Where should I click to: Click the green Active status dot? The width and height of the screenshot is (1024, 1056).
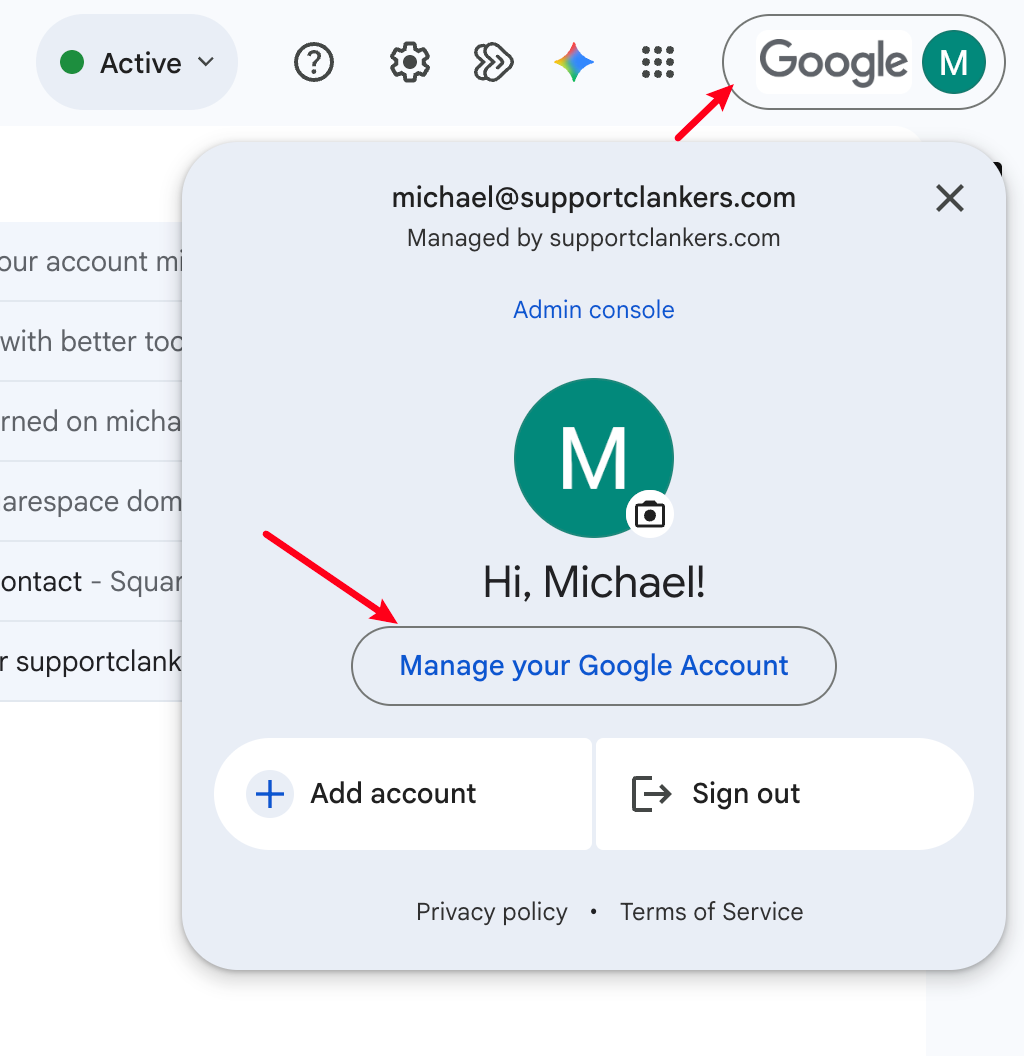pos(72,62)
